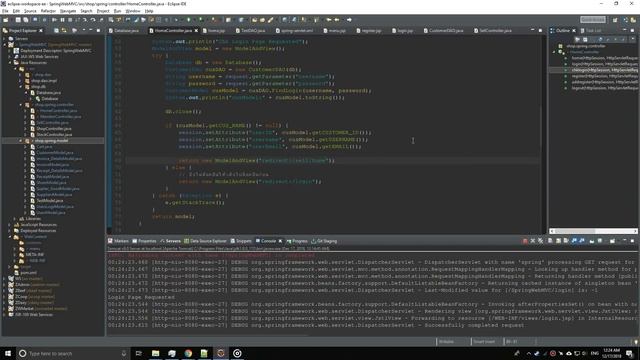Open File Explorer from taskbar

point(156,353)
